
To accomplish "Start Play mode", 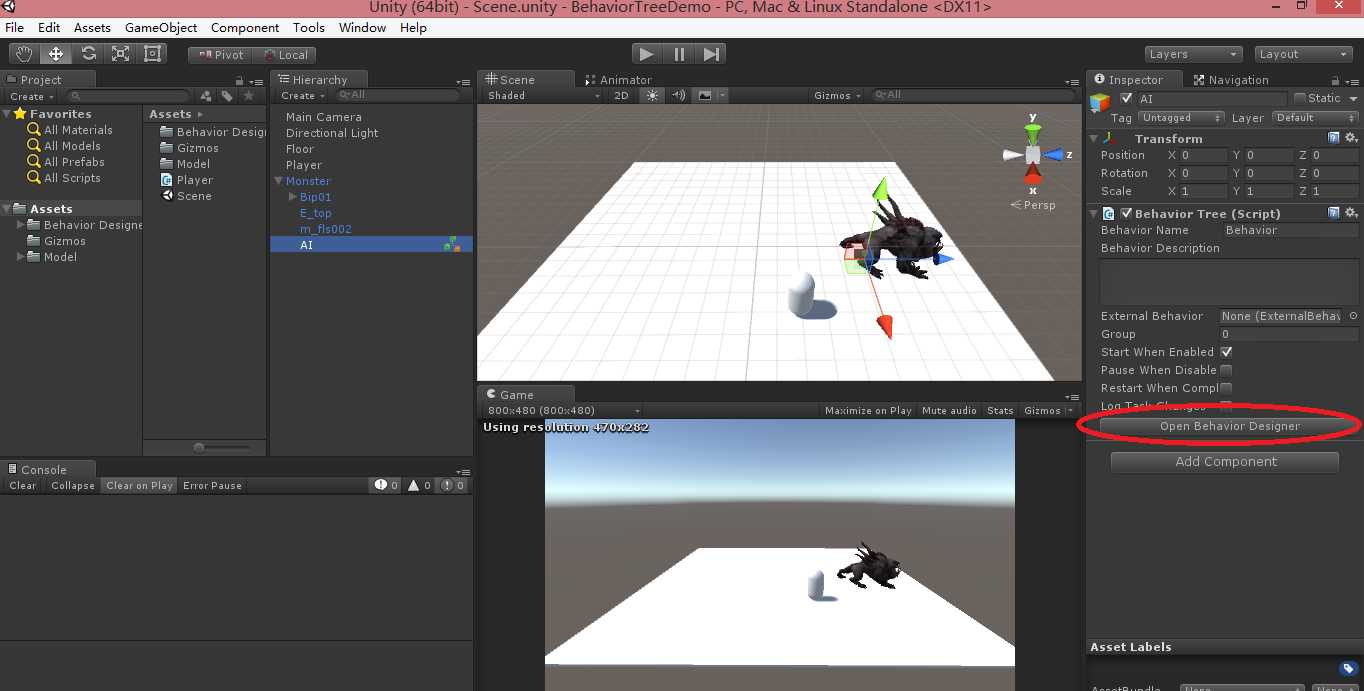I will pyautogui.click(x=646, y=54).
